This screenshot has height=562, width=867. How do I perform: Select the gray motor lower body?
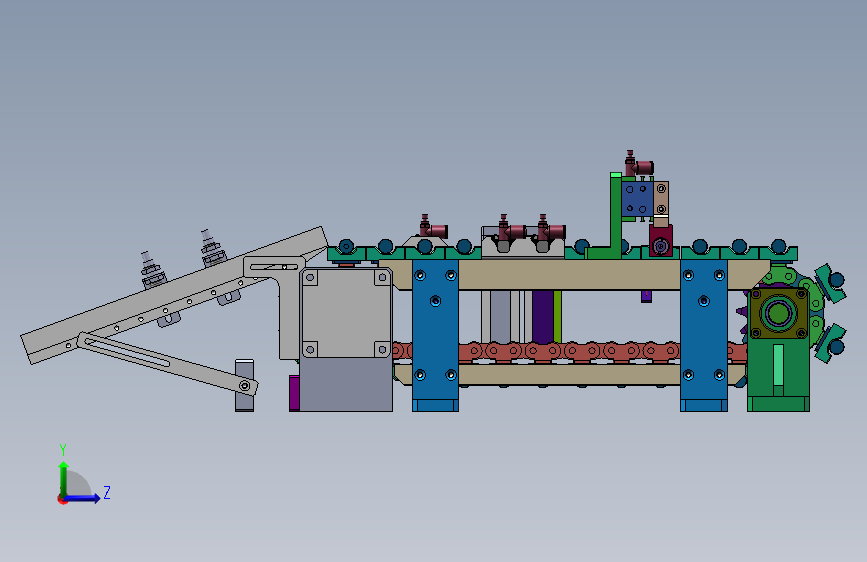tap(346, 384)
